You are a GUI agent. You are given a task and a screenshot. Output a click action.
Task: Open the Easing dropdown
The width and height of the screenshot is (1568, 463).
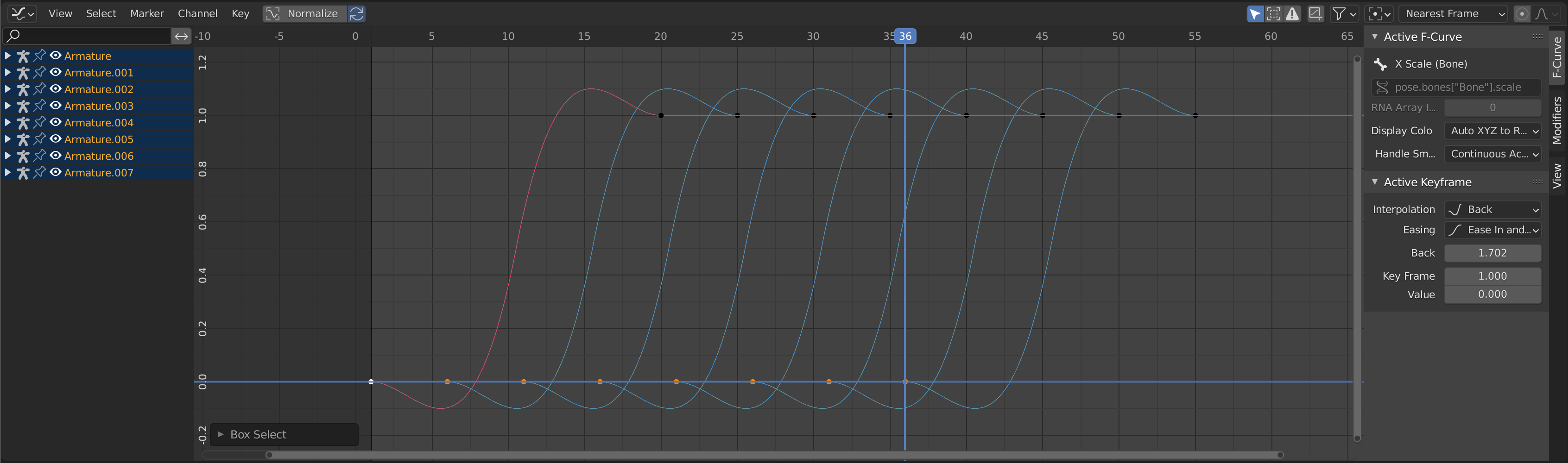point(1492,230)
